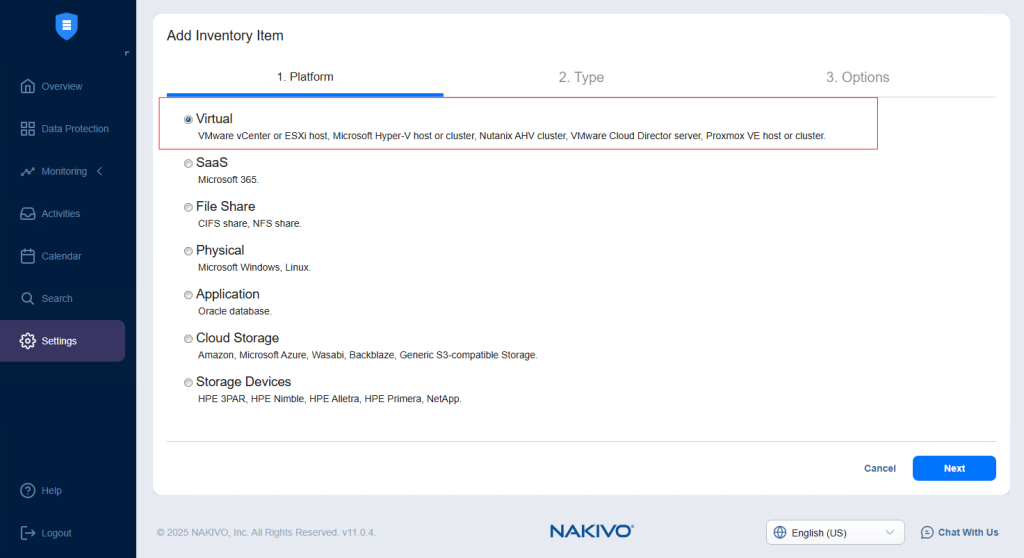Click the Amazon, Microsoft Azure, Wasabi description

point(368,355)
